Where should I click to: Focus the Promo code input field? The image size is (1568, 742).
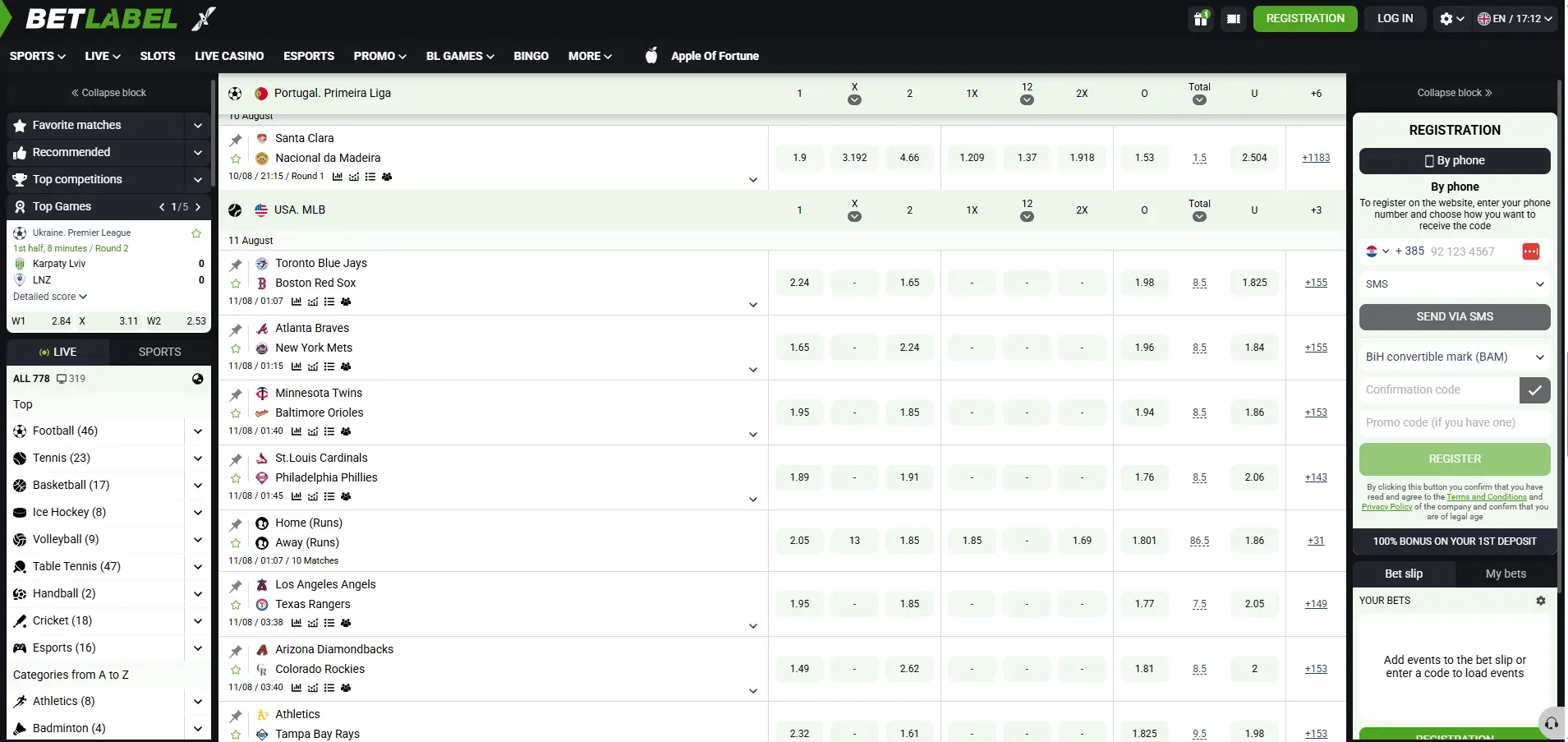click(1455, 422)
